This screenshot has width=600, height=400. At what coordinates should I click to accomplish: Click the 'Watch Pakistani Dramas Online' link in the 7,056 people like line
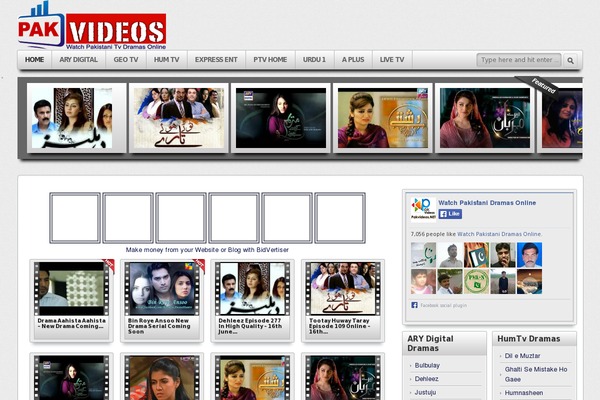(x=499, y=234)
